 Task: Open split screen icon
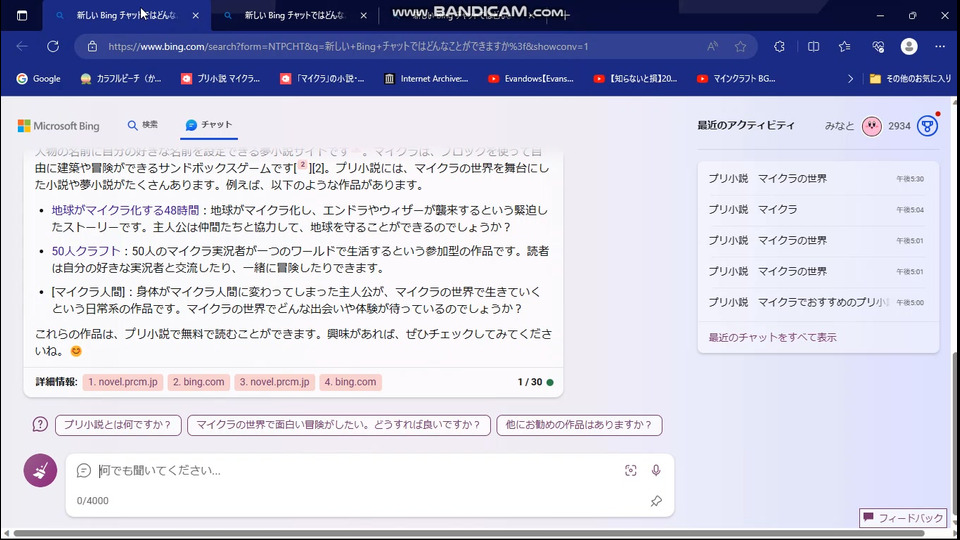[x=813, y=47]
